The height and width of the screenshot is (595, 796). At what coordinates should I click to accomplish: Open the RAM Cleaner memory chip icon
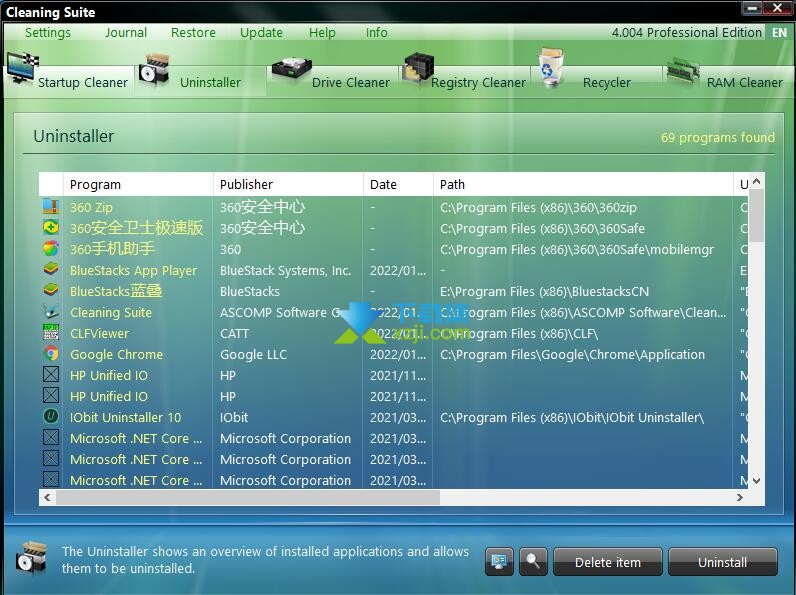(683, 71)
